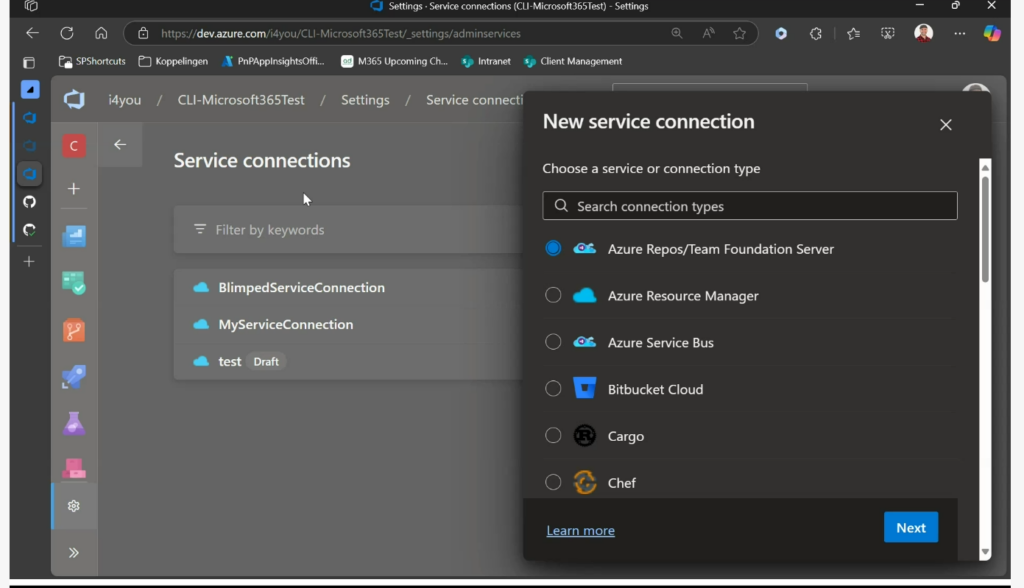Close the New service connection panel
1024x588 pixels.
946,125
